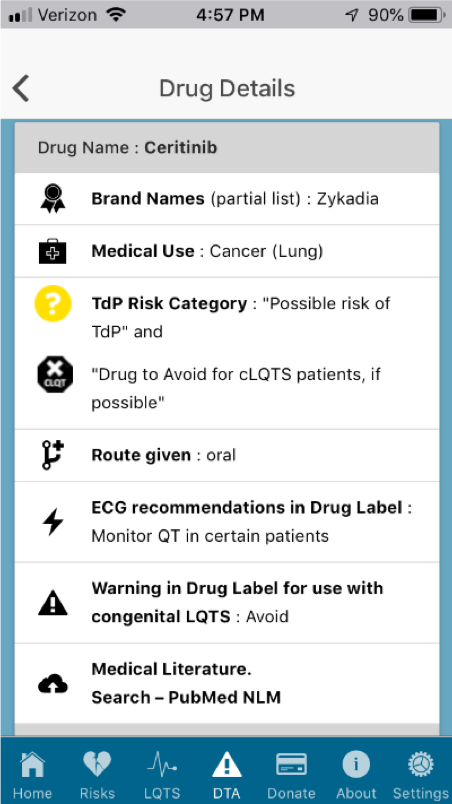Go back using the left chevron arrow
Image resolution: width=452 pixels, height=804 pixels.
tap(21, 88)
